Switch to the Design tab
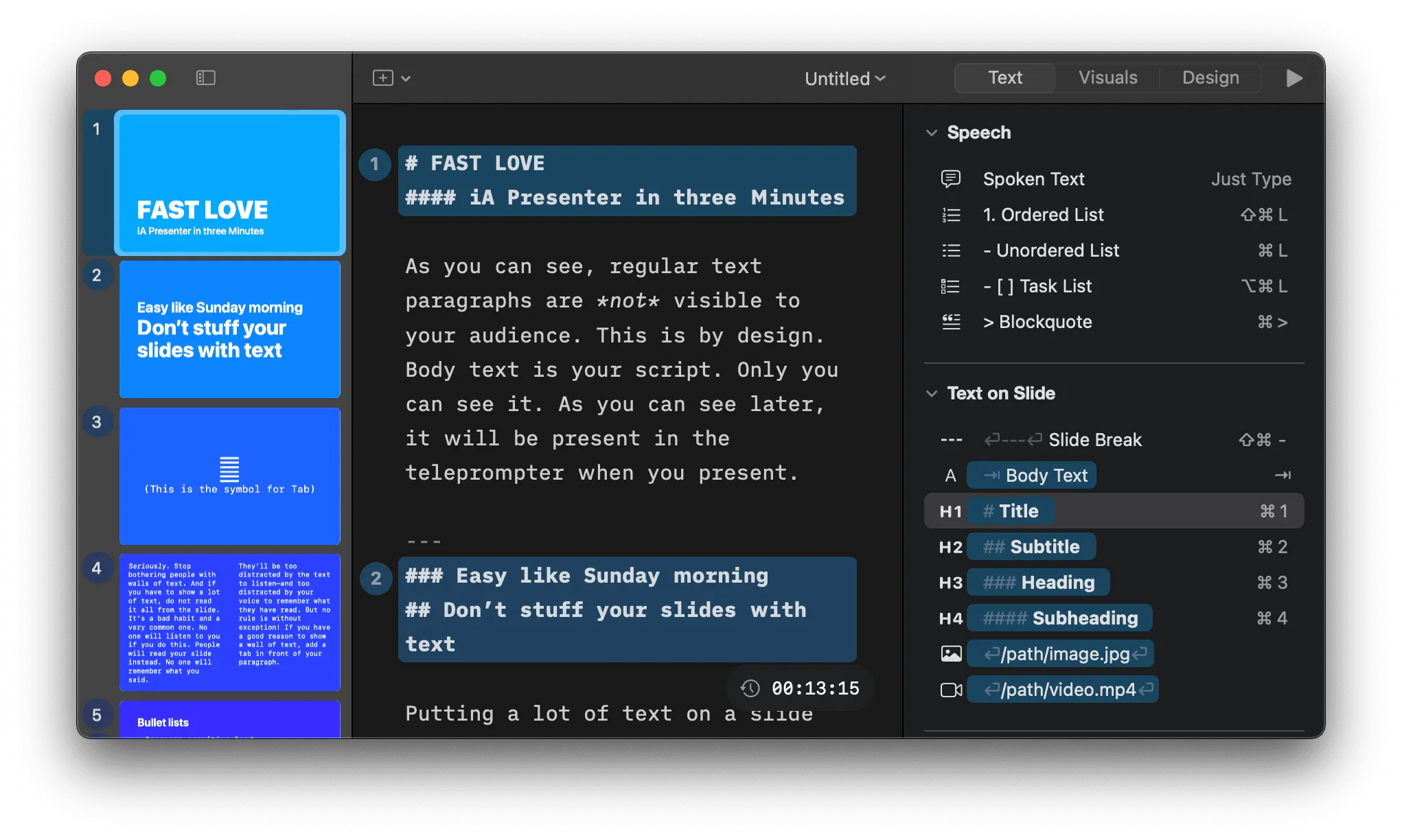The image size is (1402, 840). (x=1210, y=78)
